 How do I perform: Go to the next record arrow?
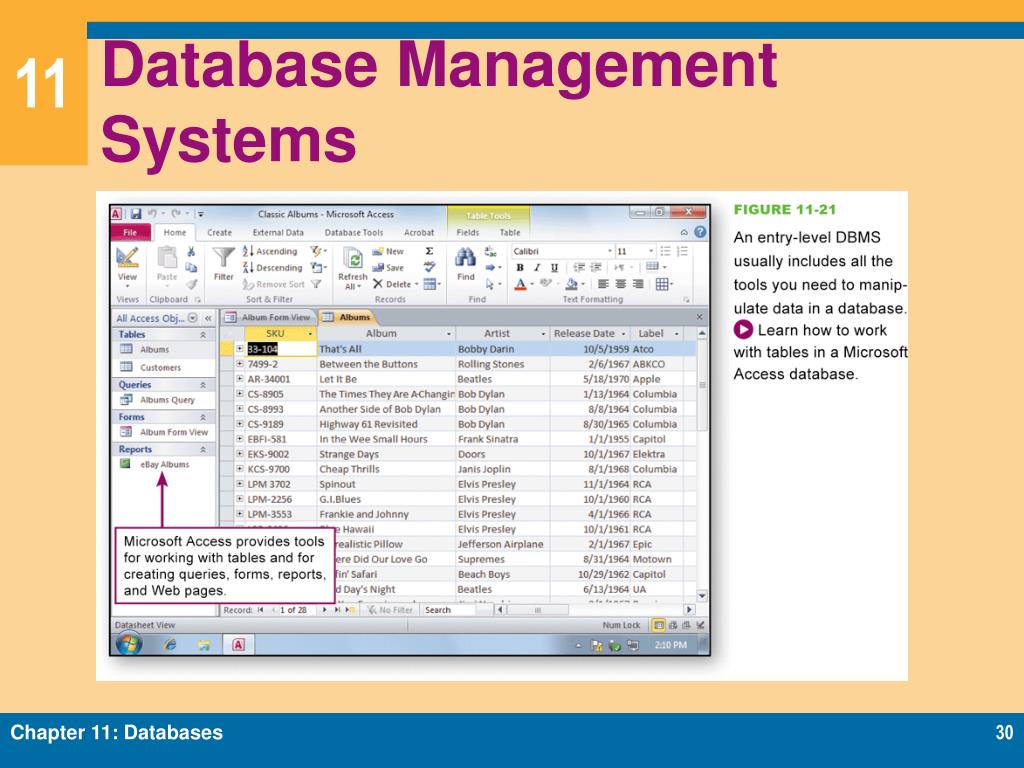tap(325, 610)
